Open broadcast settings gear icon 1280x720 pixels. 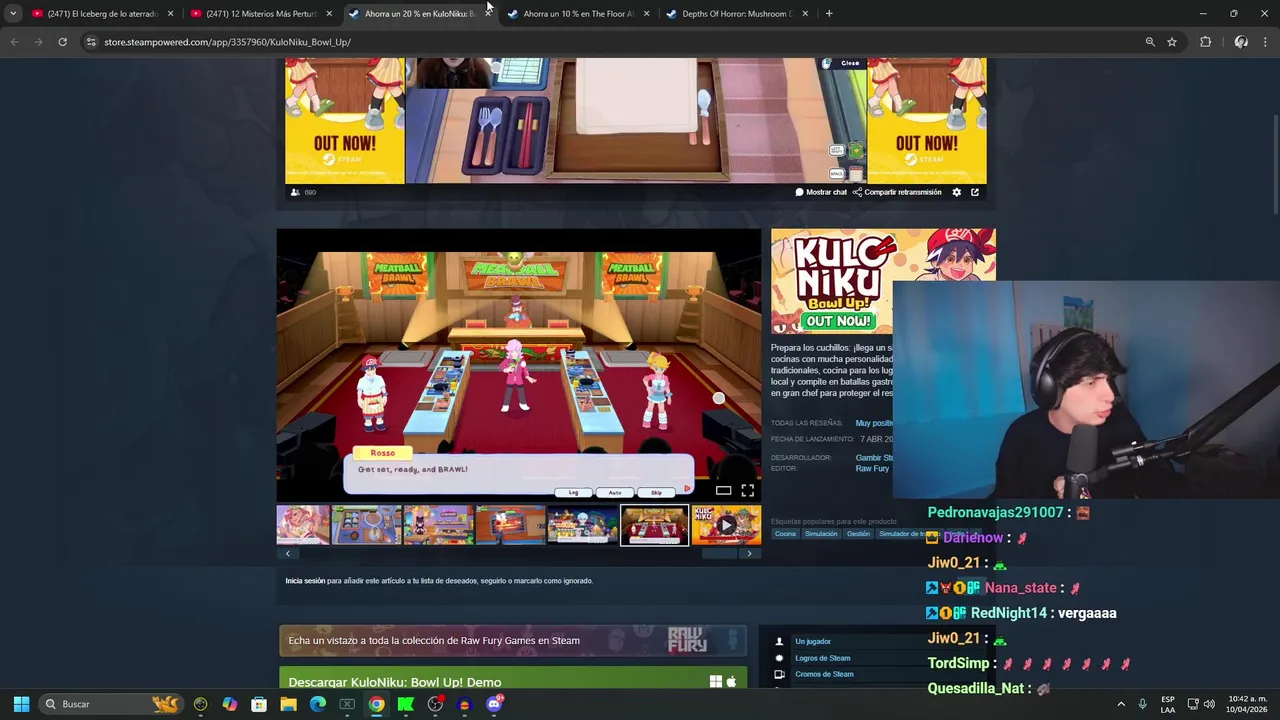(957, 192)
